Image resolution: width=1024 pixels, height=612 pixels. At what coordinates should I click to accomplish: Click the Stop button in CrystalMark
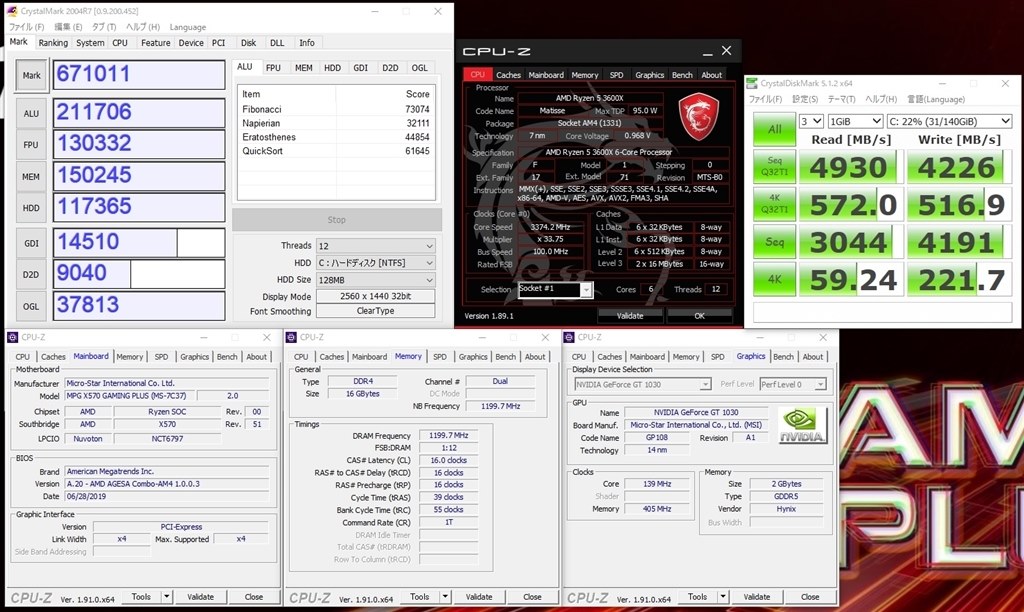[337, 220]
